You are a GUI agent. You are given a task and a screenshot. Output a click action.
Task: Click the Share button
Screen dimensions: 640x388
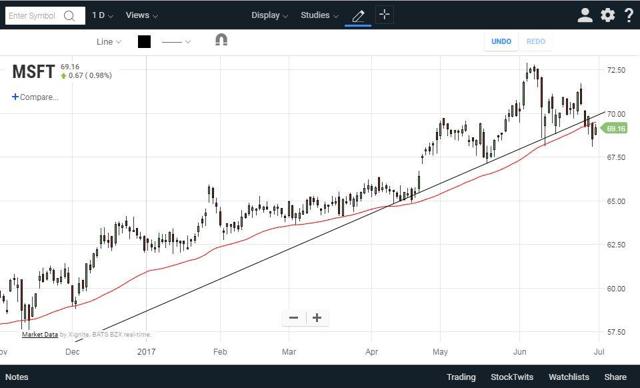(x=615, y=377)
